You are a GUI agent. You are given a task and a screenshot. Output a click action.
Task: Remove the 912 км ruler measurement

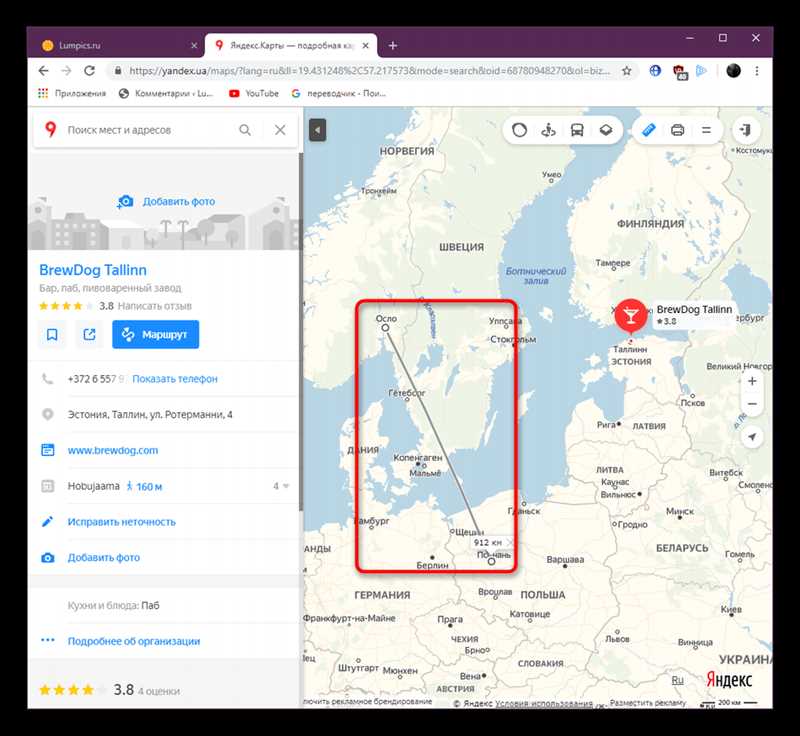click(x=510, y=542)
